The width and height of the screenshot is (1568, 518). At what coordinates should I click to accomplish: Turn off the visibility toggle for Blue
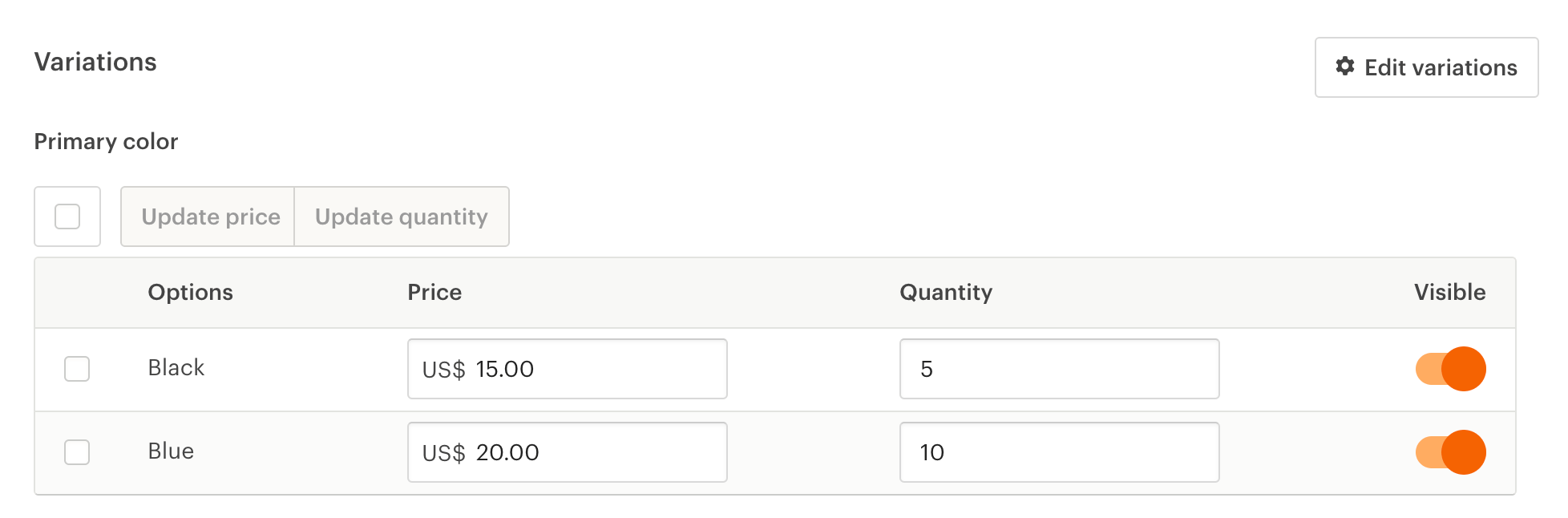point(1451,452)
